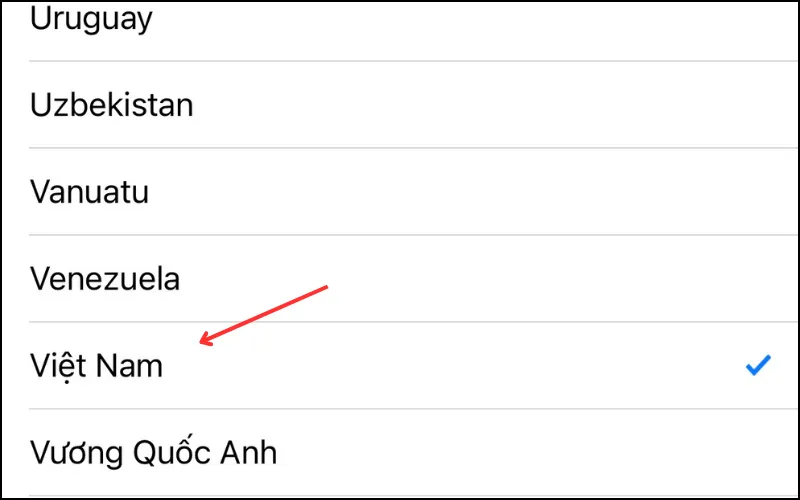The image size is (800, 500).
Task: Click the Venezuela text label
Action: (x=105, y=279)
